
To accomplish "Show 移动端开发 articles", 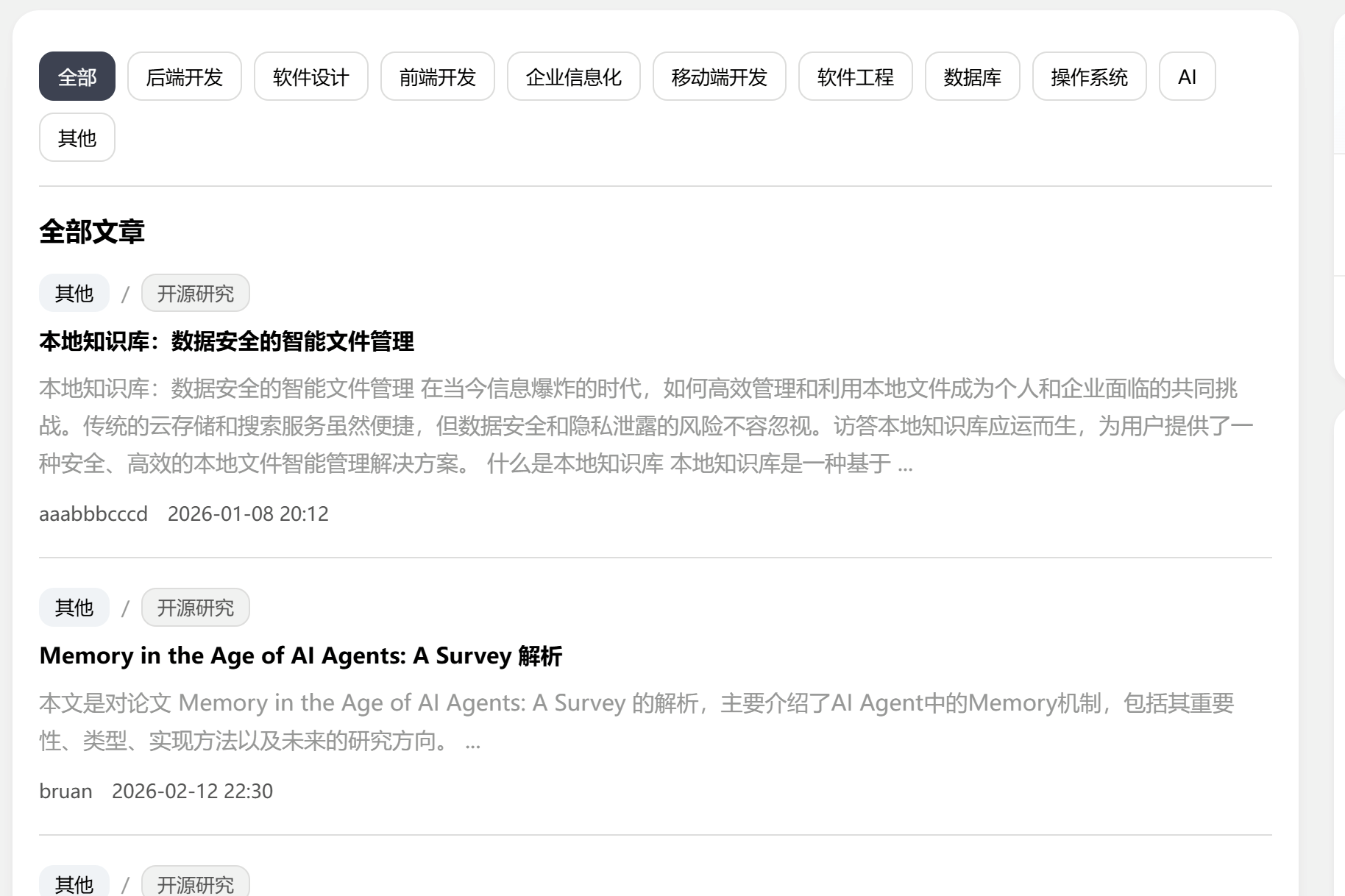I will tap(720, 77).
